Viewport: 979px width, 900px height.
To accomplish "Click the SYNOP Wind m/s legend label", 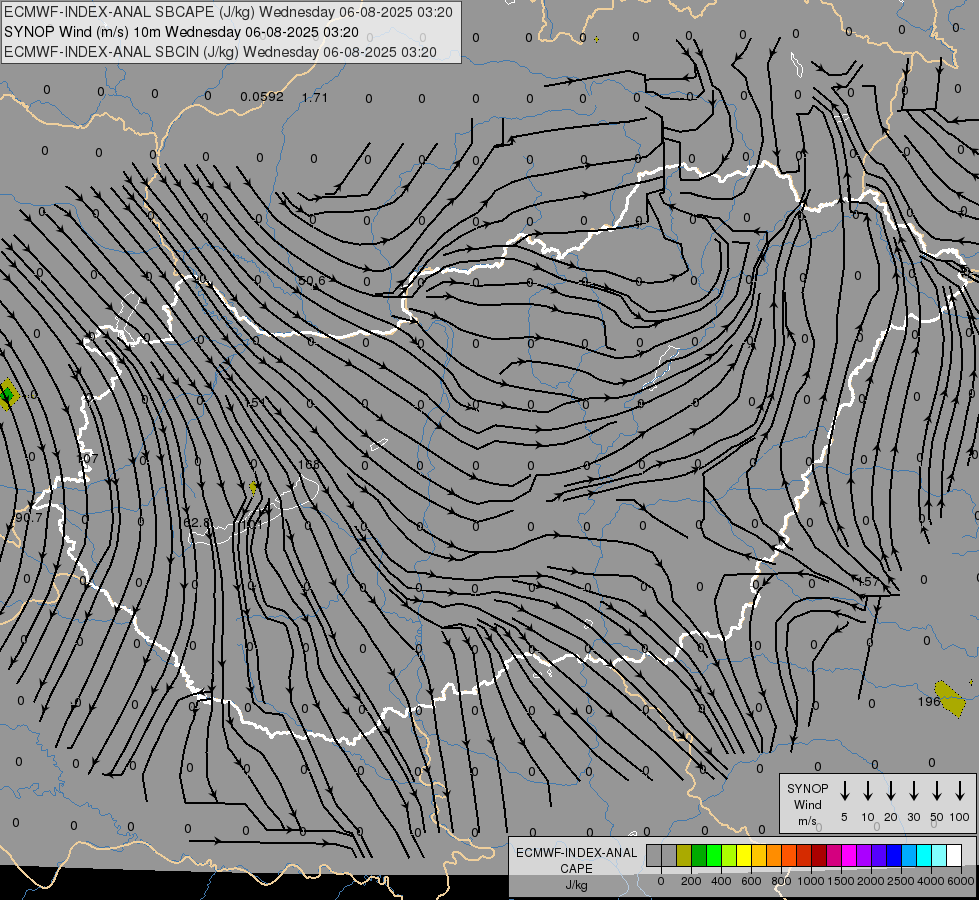I will [807, 804].
